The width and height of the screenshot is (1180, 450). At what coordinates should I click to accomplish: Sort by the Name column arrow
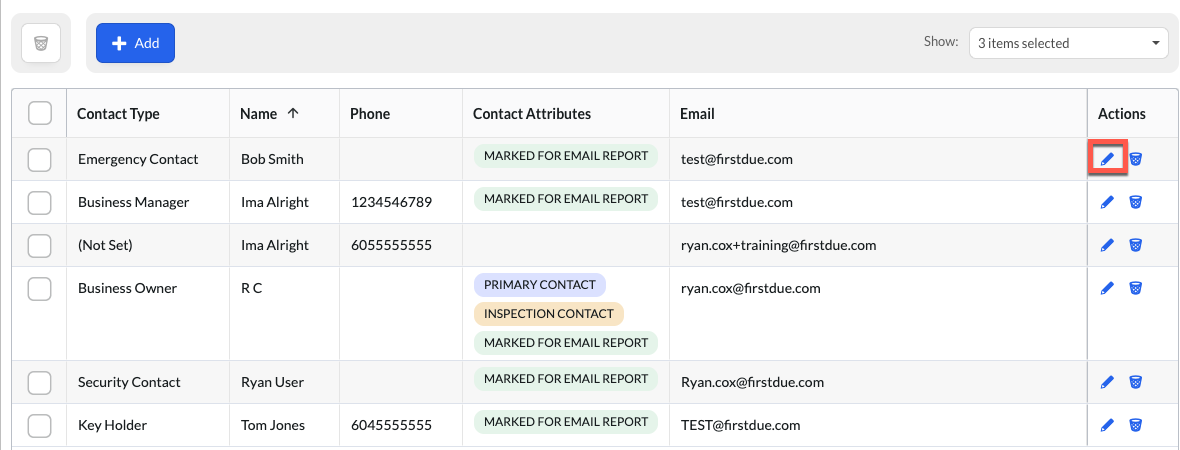click(293, 114)
